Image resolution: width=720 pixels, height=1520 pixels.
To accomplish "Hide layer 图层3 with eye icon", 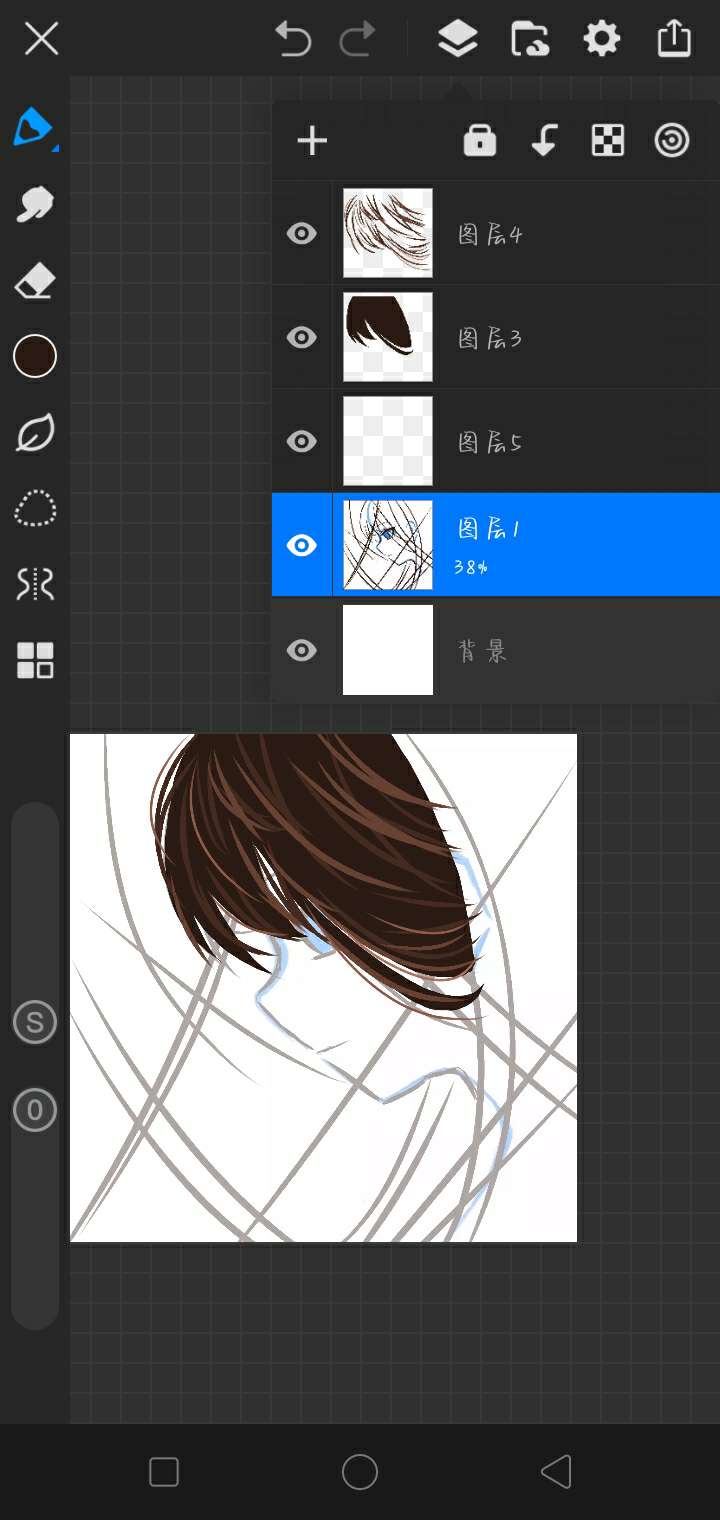I will point(301,338).
